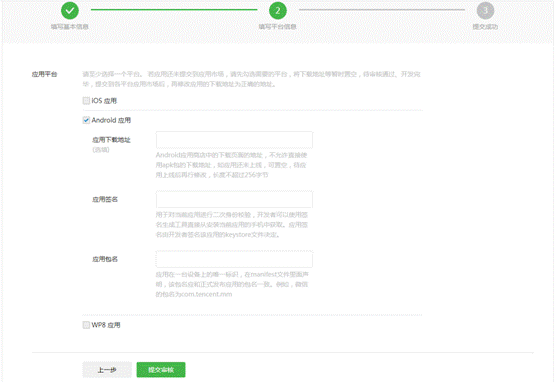
Task: Click the step label under the checkmark icon
Action: [x=70, y=27]
